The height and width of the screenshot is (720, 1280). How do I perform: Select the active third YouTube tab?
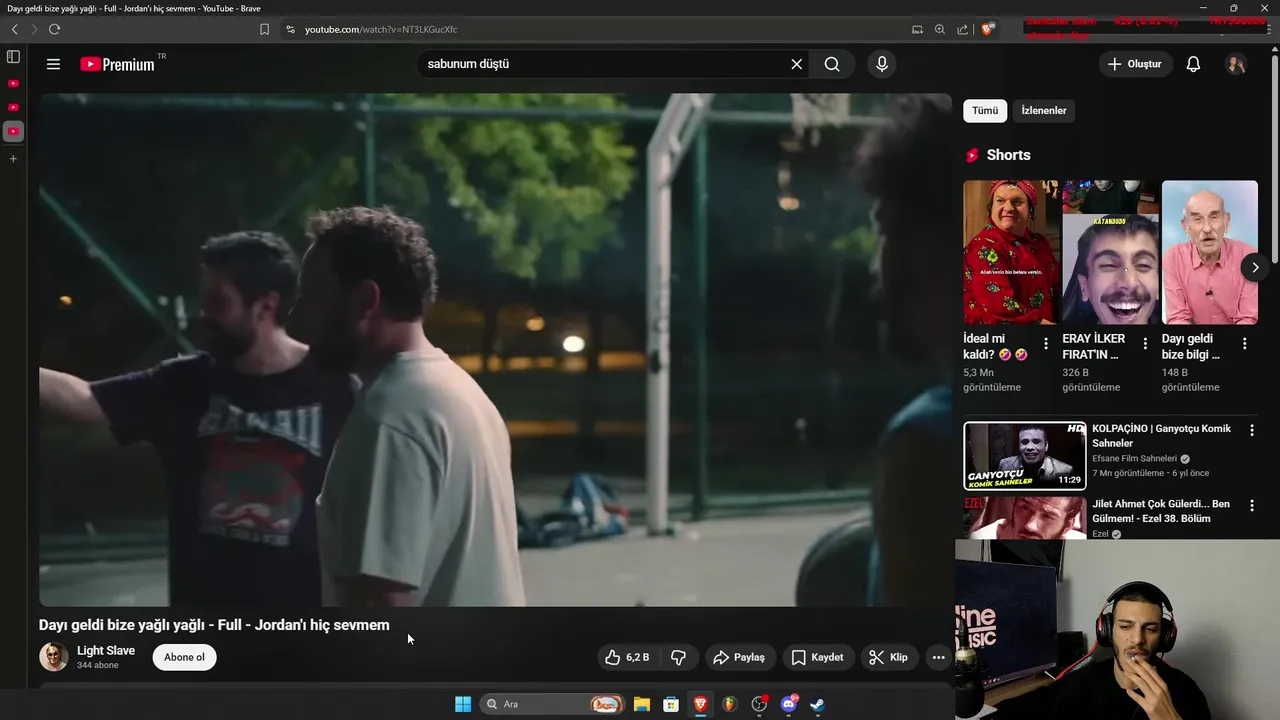click(x=13, y=131)
